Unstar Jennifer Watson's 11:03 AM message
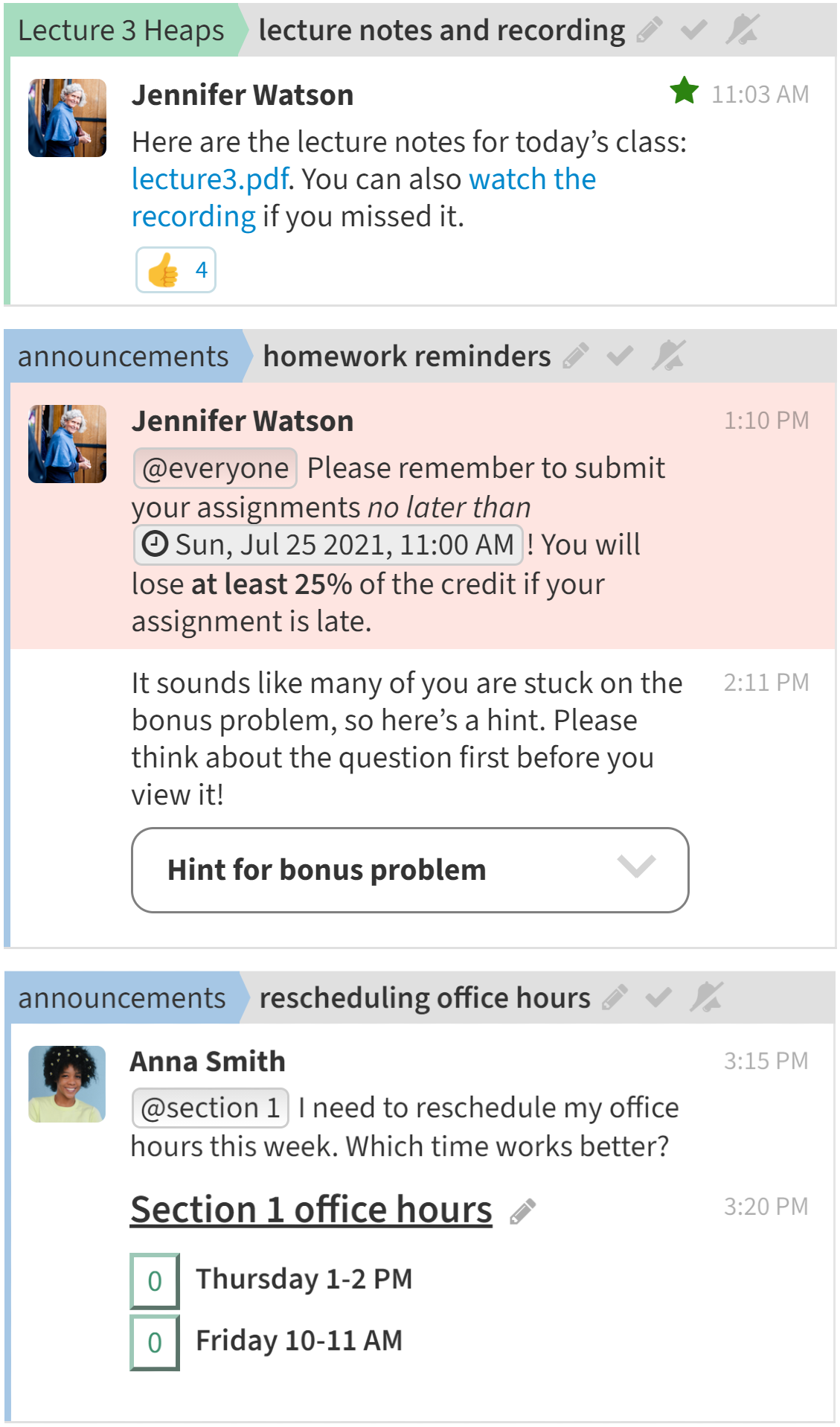Screen dimensions: 840x1427 coord(684,92)
